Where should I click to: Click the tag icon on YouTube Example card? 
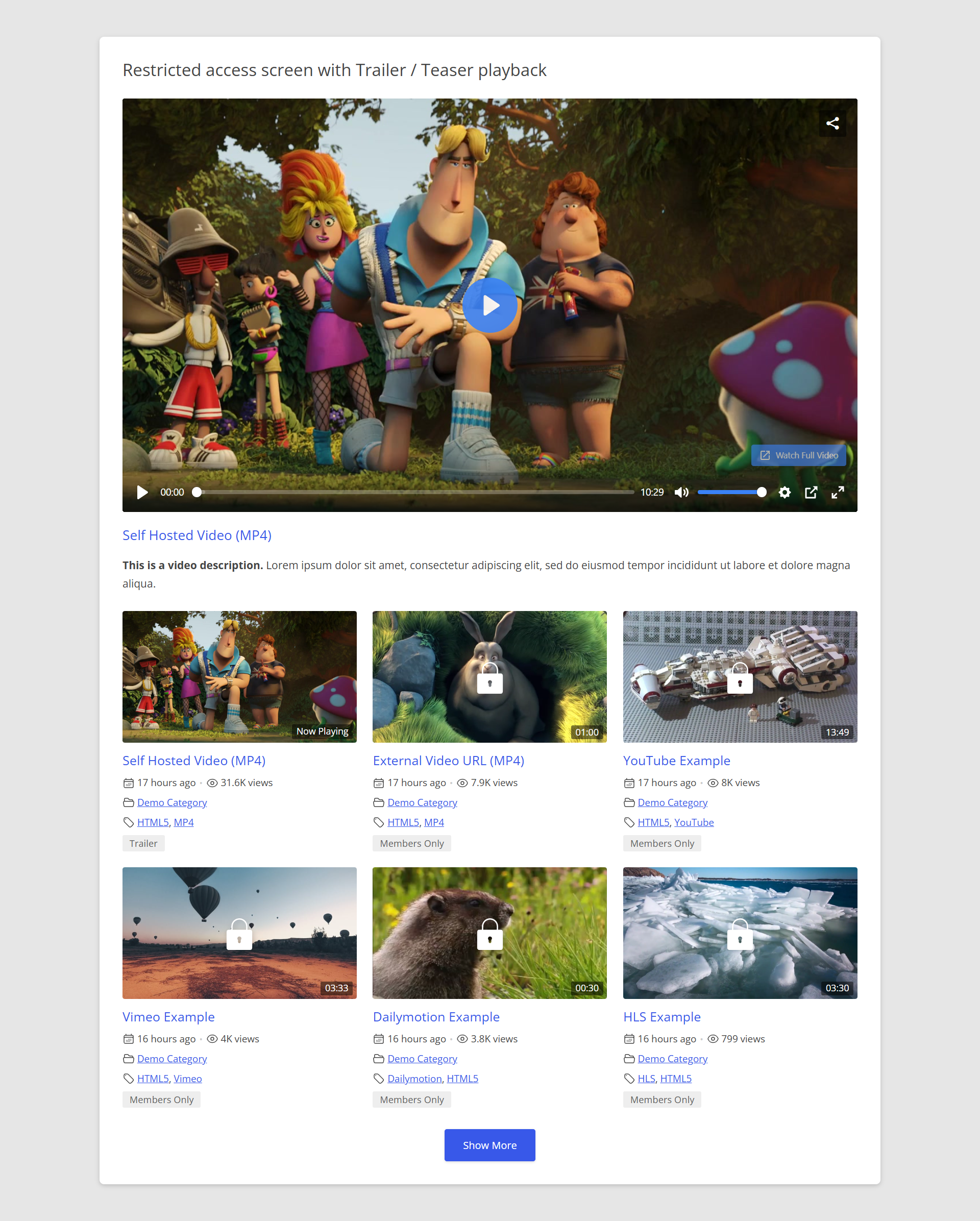(x=629, y=822)
